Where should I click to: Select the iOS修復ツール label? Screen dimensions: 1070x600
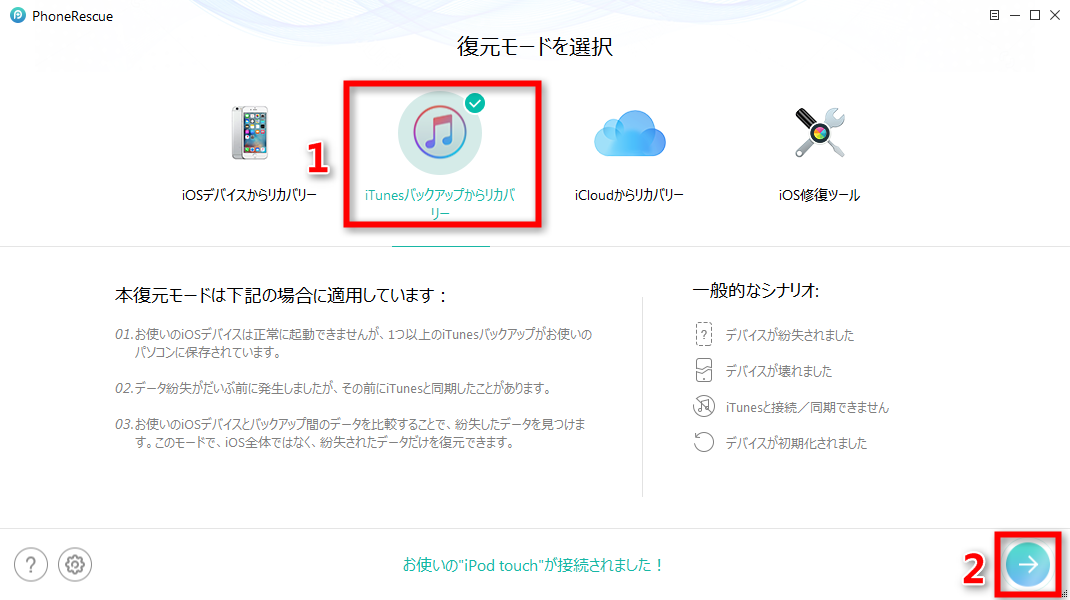819,195
